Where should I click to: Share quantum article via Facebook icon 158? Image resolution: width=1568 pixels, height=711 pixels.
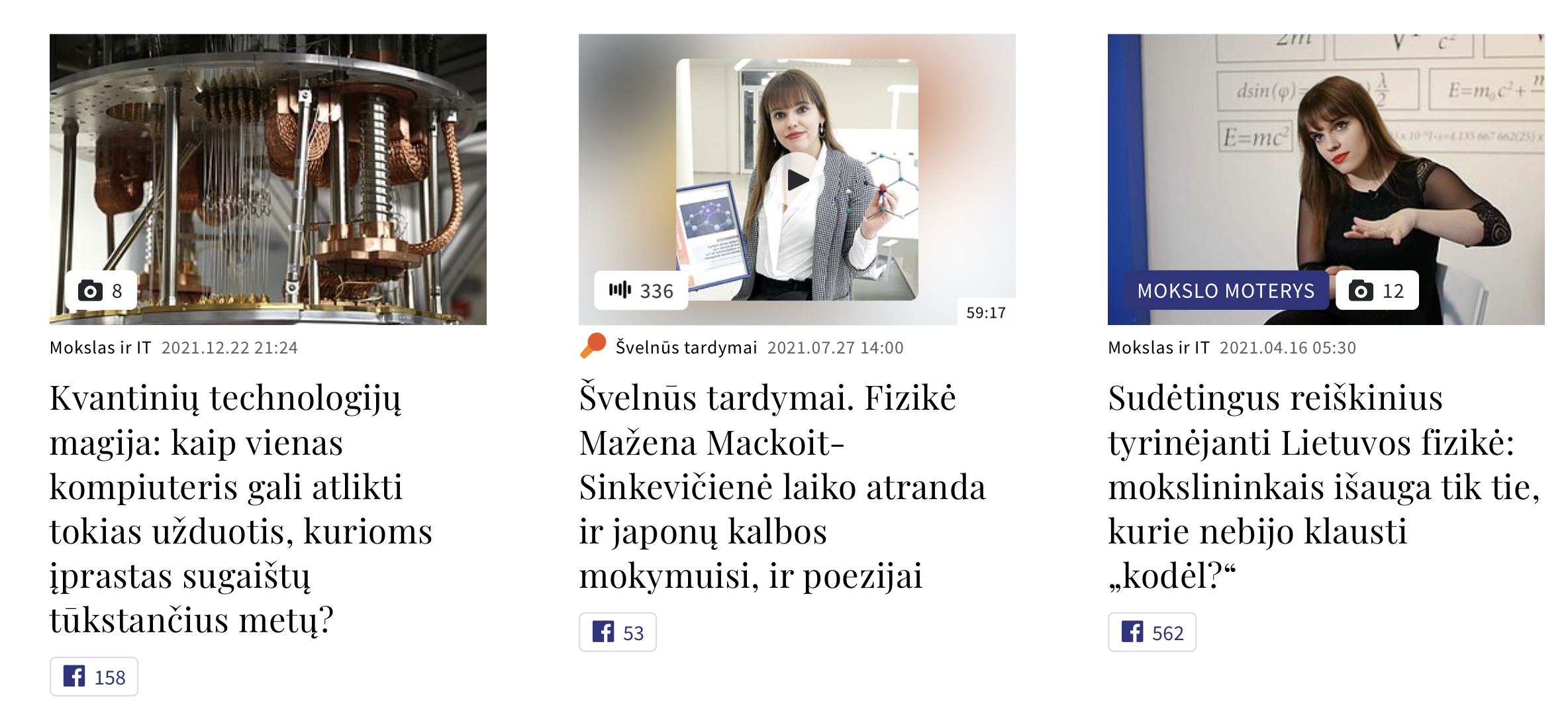[x=74, y=677]
